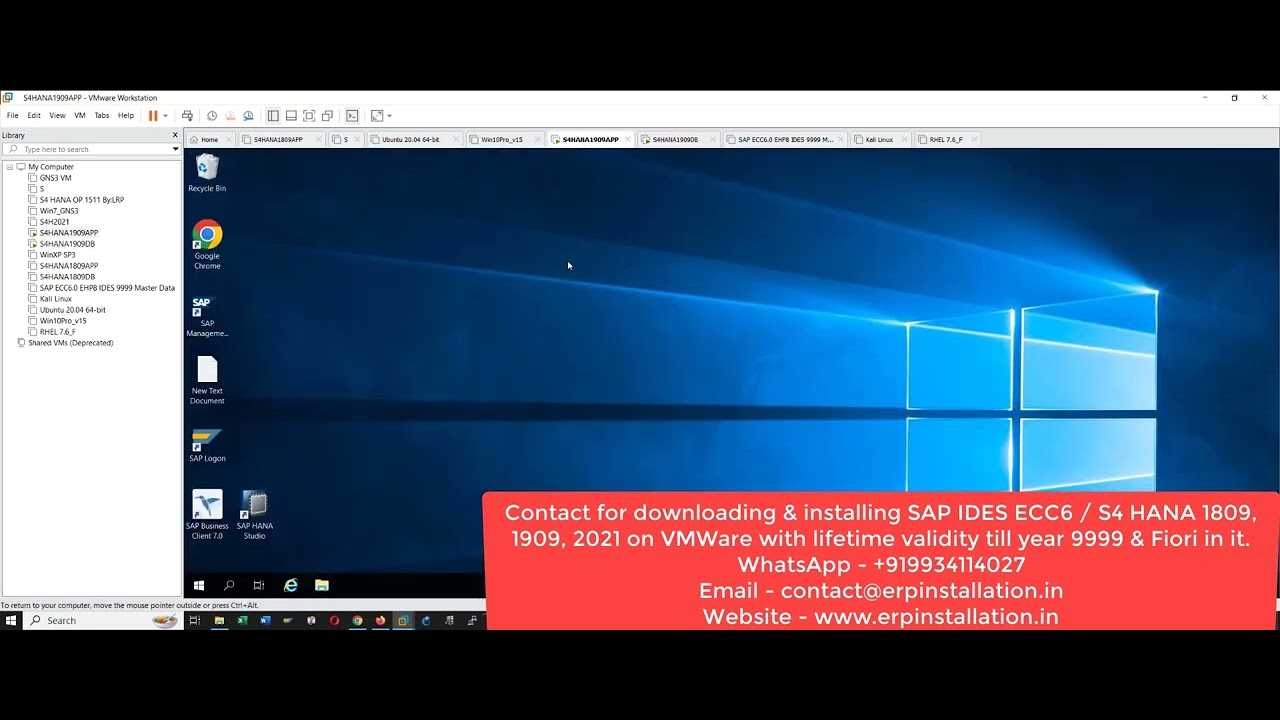Select SAP HANA Studio desktop icon
The image size is (1280, 720).
tap(255, 515)
